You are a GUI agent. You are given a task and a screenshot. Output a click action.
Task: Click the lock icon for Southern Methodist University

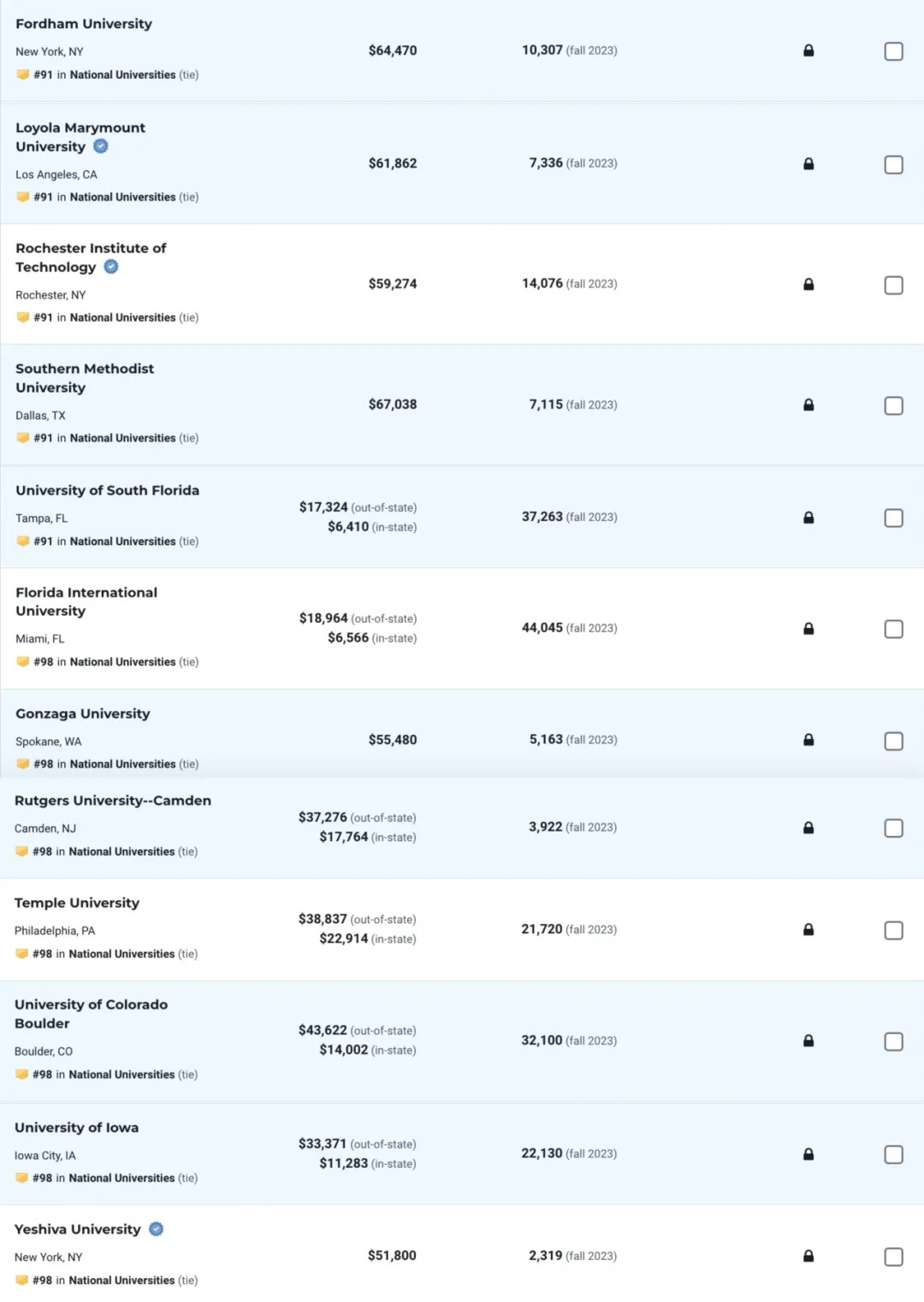click(808, 405)
